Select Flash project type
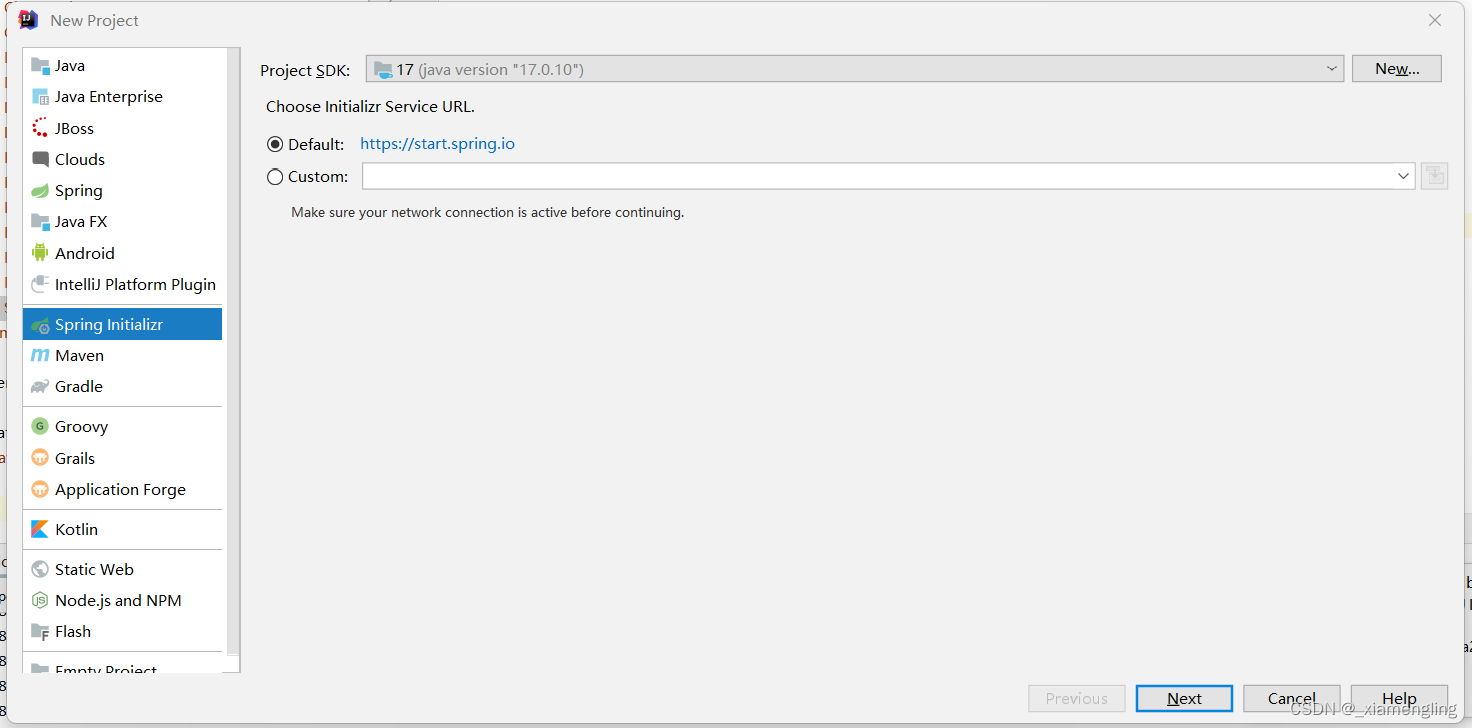This screenshot has height=728, width=1472. [122, 632]
